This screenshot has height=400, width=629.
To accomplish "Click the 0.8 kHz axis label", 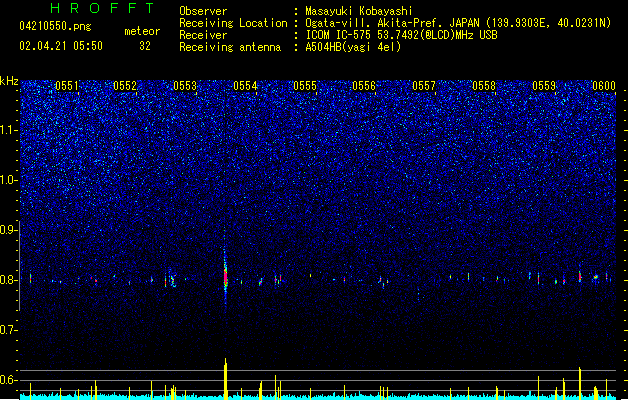I will [8, 280].
